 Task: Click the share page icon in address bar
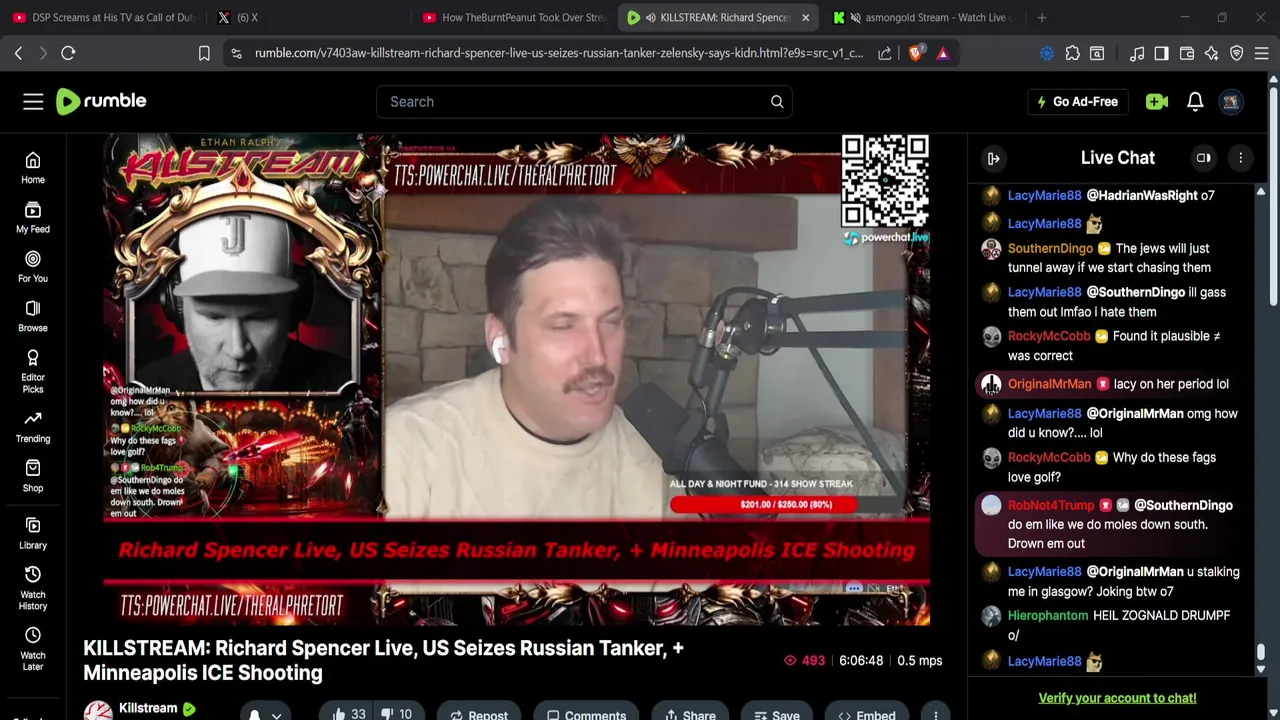tap(885, 53)
